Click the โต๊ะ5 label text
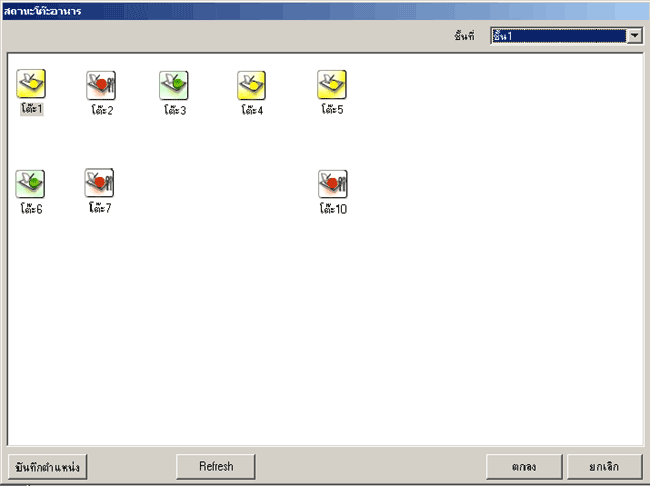This screenshot has width=650, height=486. pos(332,109)
